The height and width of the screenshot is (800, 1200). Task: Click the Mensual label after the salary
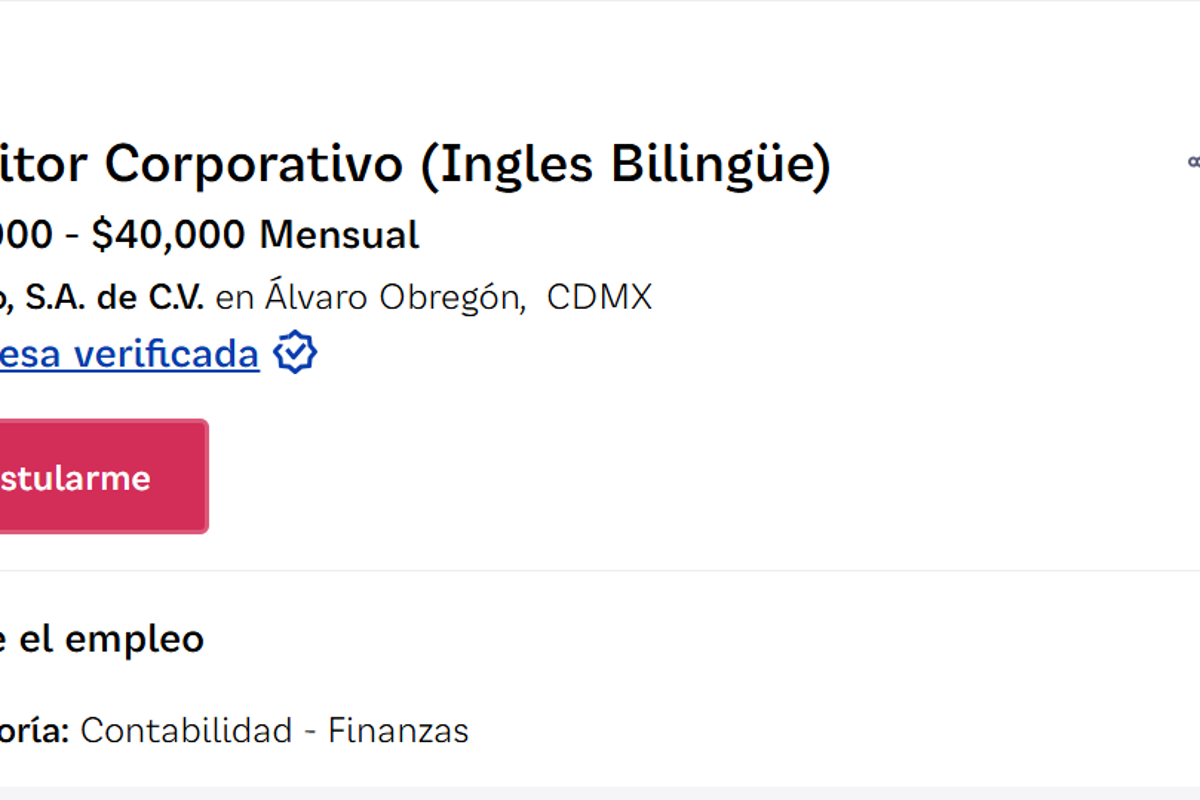340,234
